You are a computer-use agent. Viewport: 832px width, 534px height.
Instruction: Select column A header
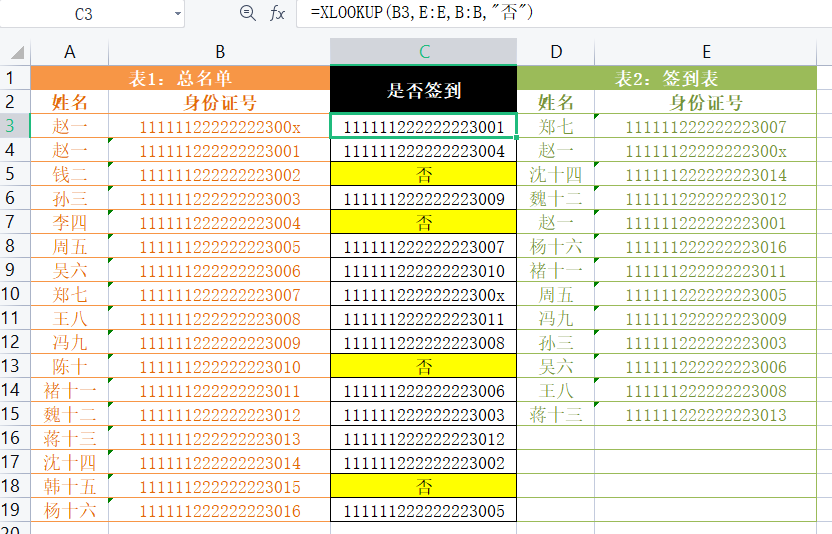pos(70,52)
